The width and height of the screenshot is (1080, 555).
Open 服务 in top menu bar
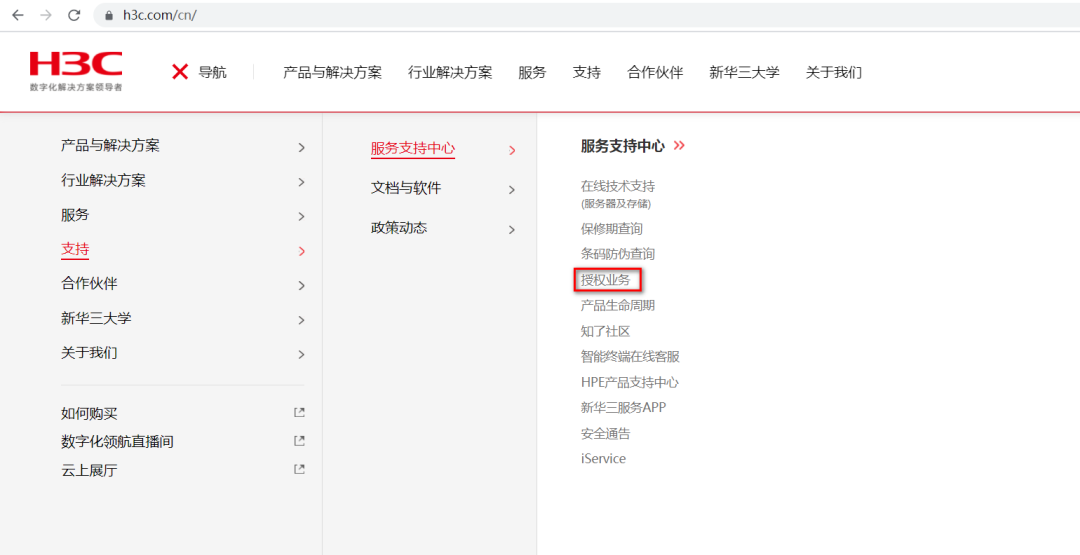532,72
